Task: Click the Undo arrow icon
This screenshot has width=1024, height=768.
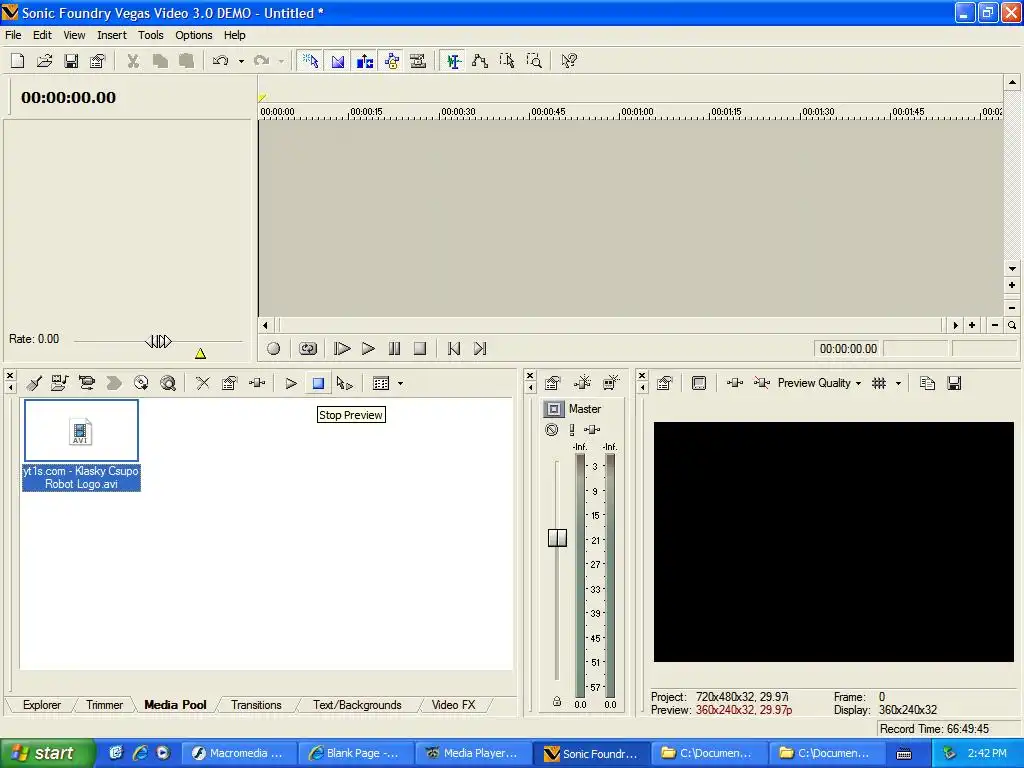Action: coord(220,61)
